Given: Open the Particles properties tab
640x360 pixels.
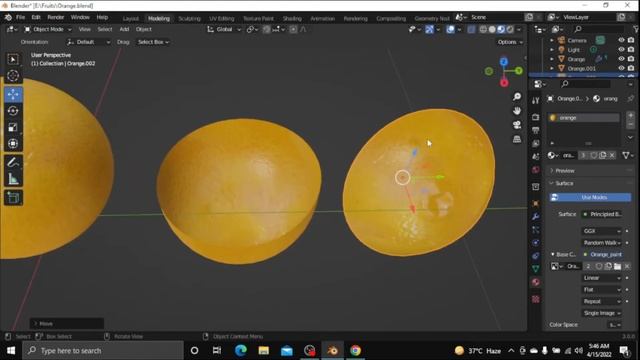Looking at the screenshot, I should [x=536, y=230].
